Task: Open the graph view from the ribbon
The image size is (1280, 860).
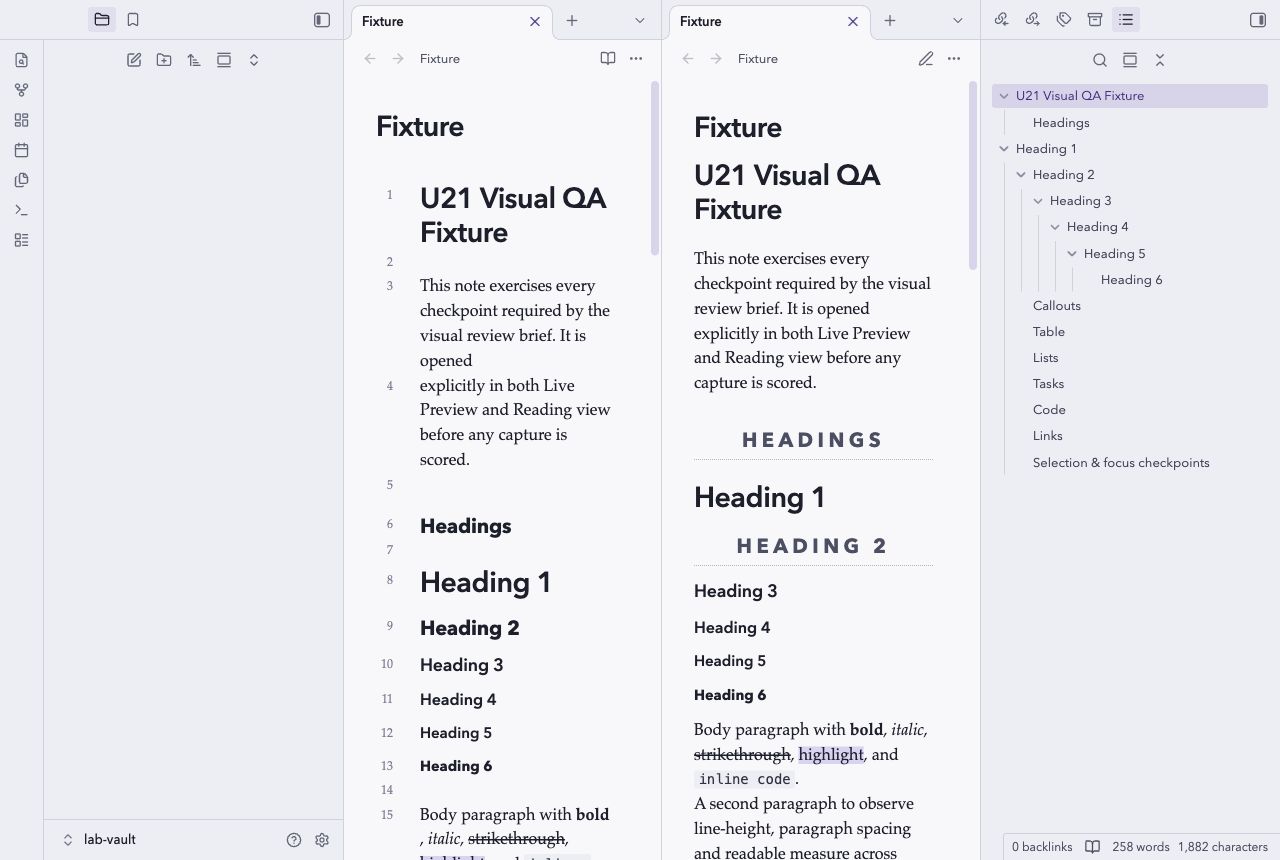Action: 22,90
